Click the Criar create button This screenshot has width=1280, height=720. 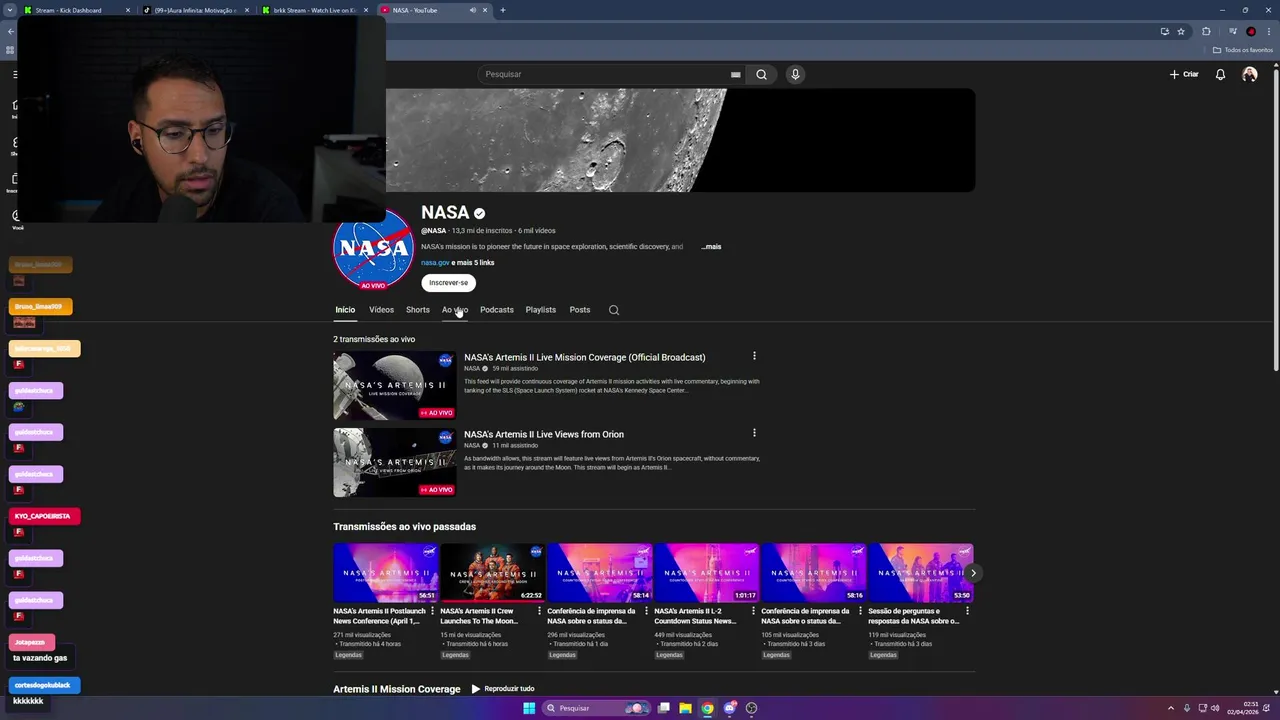coord(1184,74)
